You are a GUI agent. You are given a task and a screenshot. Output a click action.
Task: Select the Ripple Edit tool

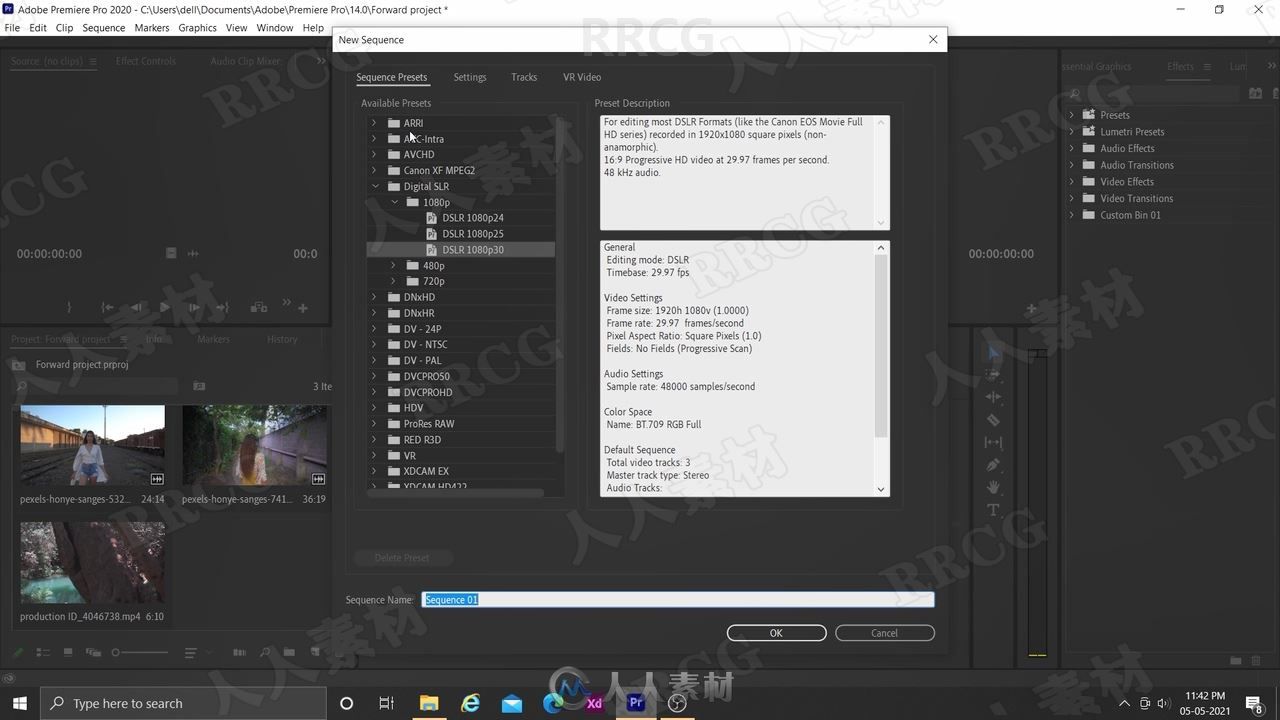pyautogui.click(x=994, y=397)
